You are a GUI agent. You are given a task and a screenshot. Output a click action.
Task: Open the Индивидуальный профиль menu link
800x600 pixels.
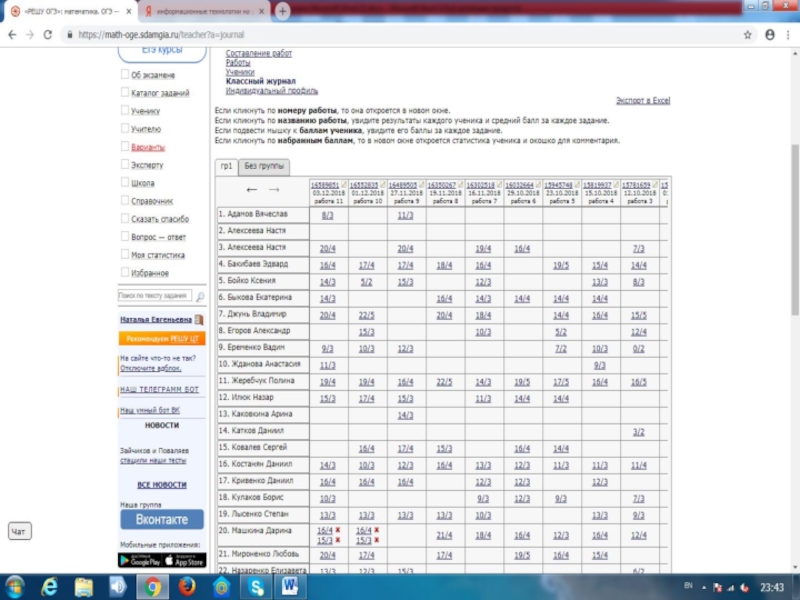click(x=271, y=91)
